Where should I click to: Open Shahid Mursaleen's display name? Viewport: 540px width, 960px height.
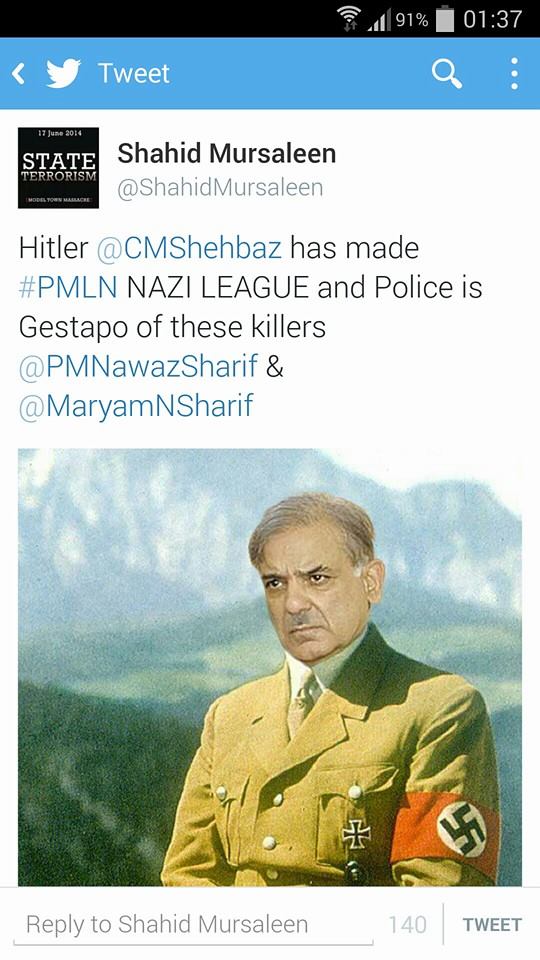click(227, 153)
